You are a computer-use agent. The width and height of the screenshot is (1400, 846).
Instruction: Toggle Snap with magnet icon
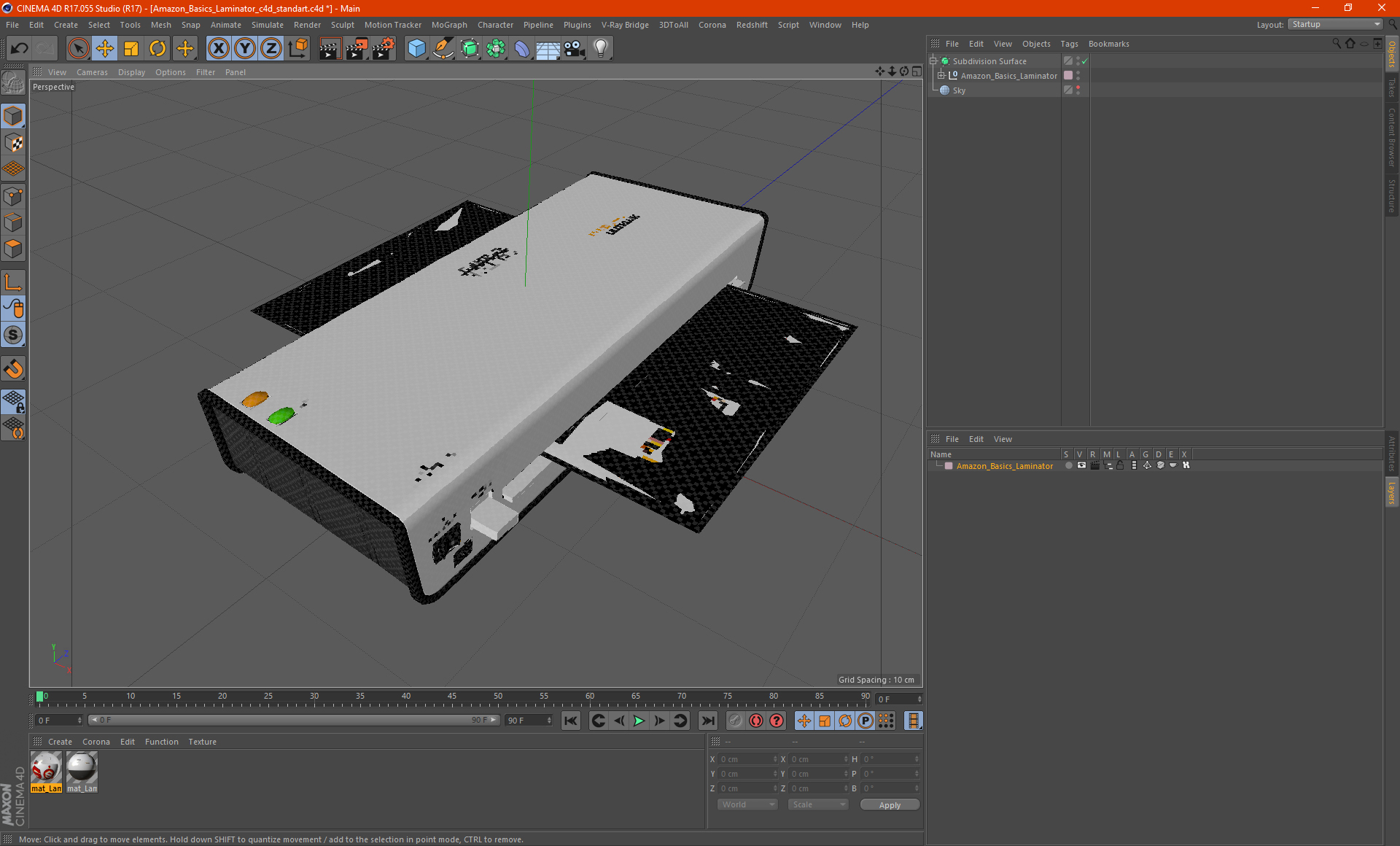[x=13, y=369]
